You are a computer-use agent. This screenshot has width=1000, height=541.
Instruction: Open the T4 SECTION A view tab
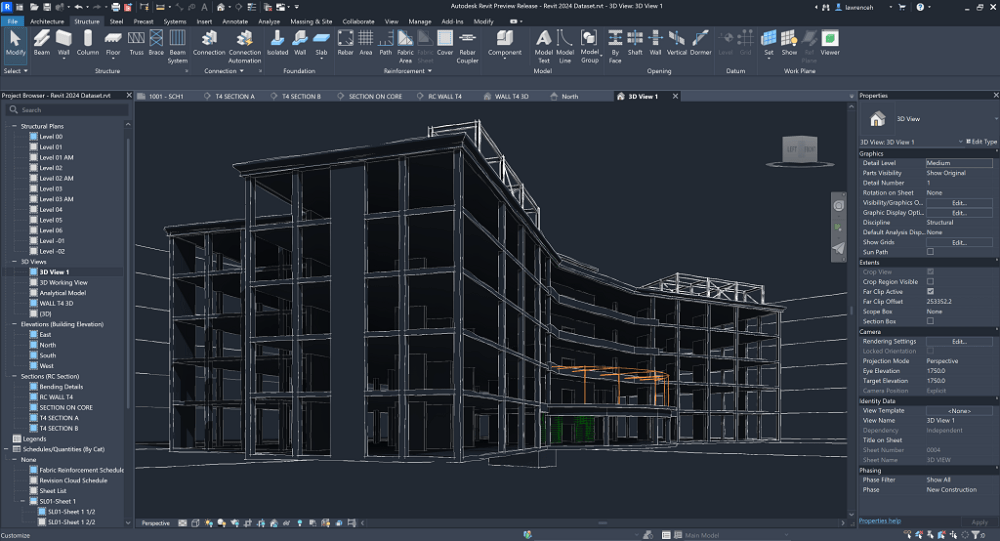tap(233, 97)
